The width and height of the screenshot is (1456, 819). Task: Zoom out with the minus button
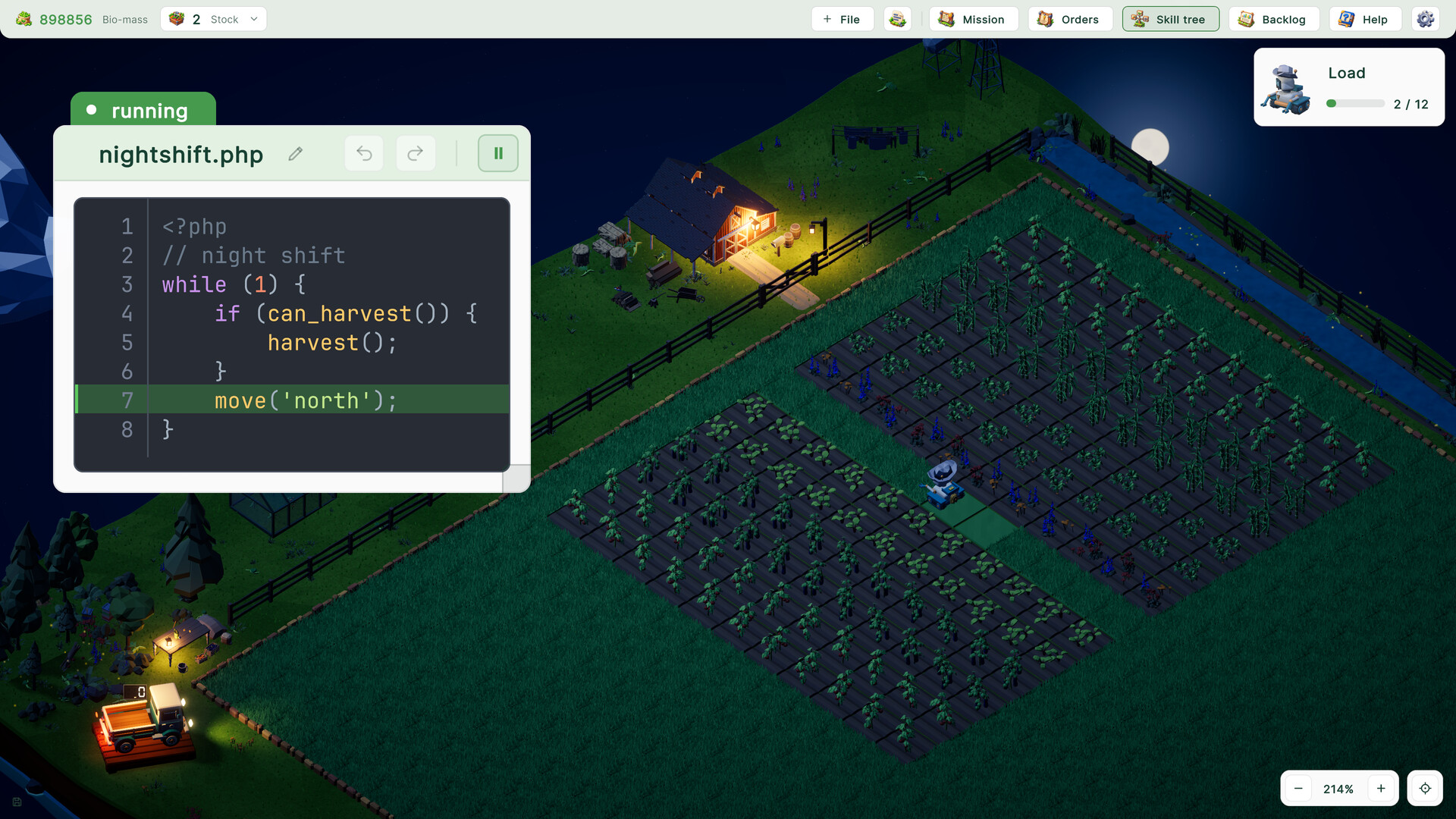click(1298, 789)
